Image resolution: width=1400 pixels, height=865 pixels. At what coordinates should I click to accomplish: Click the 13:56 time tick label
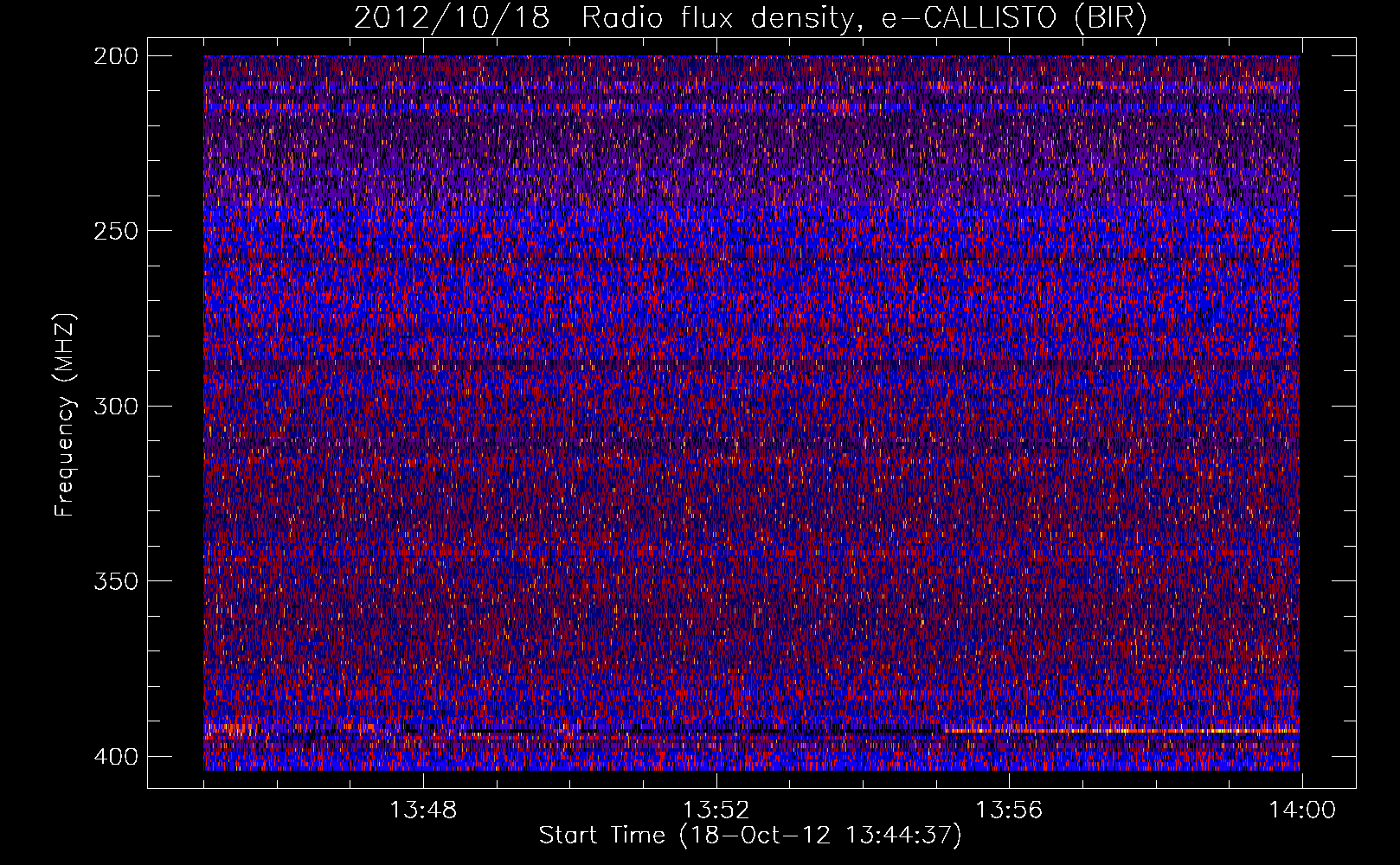[1009, 811]
